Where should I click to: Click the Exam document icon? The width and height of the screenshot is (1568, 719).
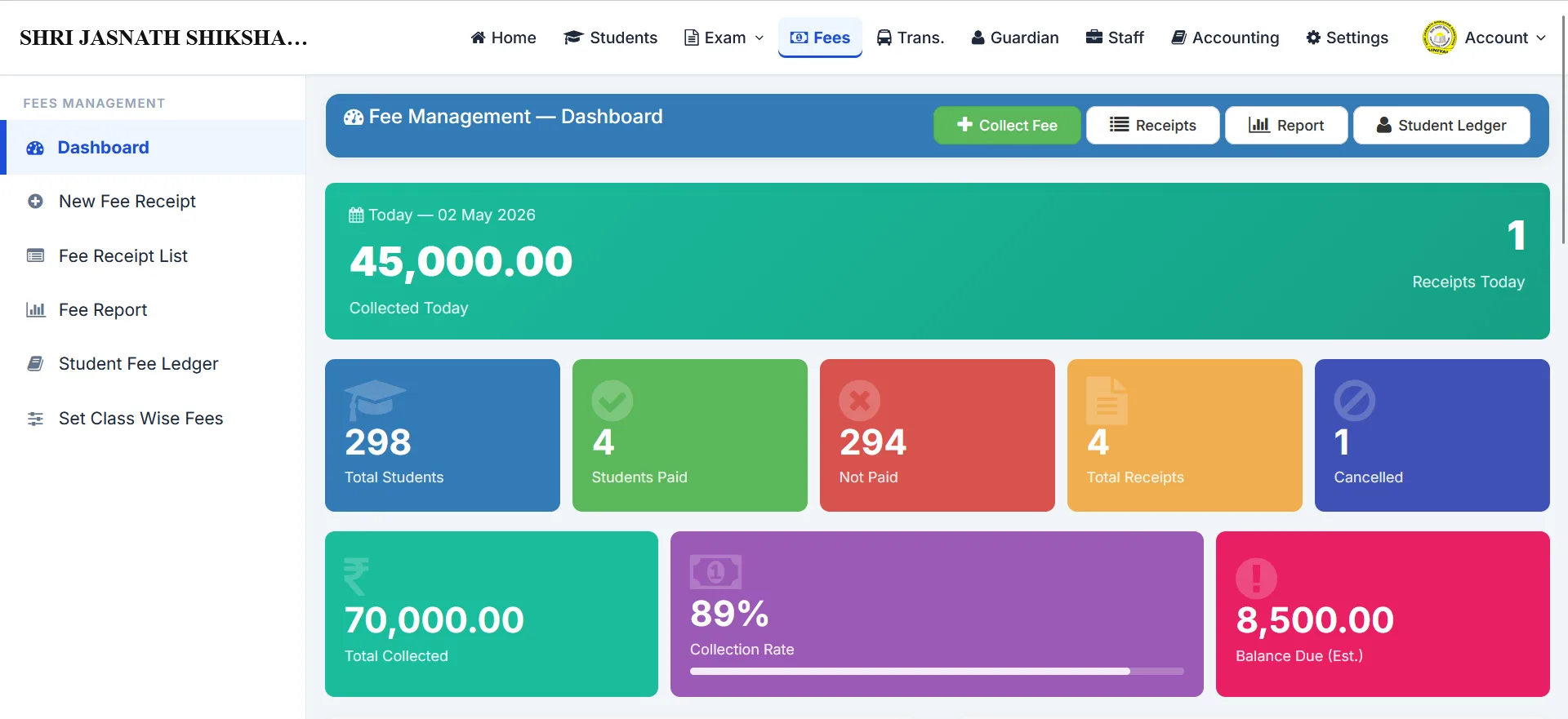(x=691, y=38)
